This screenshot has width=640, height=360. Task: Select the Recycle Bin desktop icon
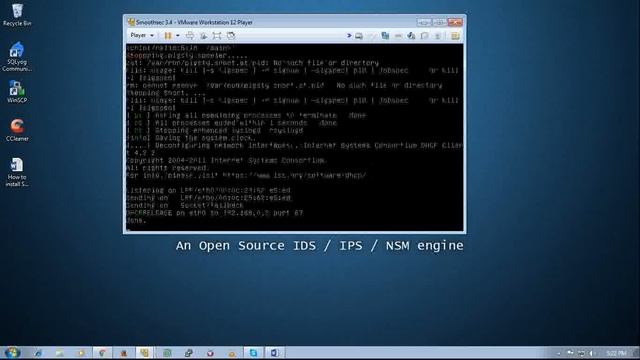coord(17,15)
